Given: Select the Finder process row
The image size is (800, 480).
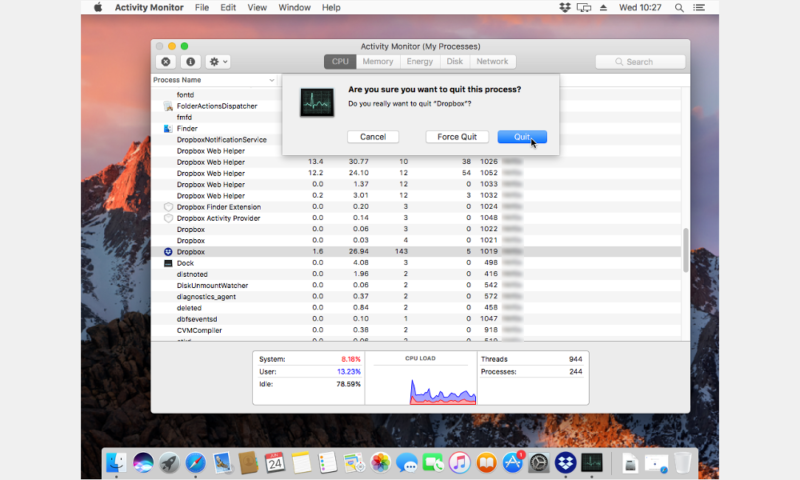Looking at the screenshot, I should [x=216, y=128].
